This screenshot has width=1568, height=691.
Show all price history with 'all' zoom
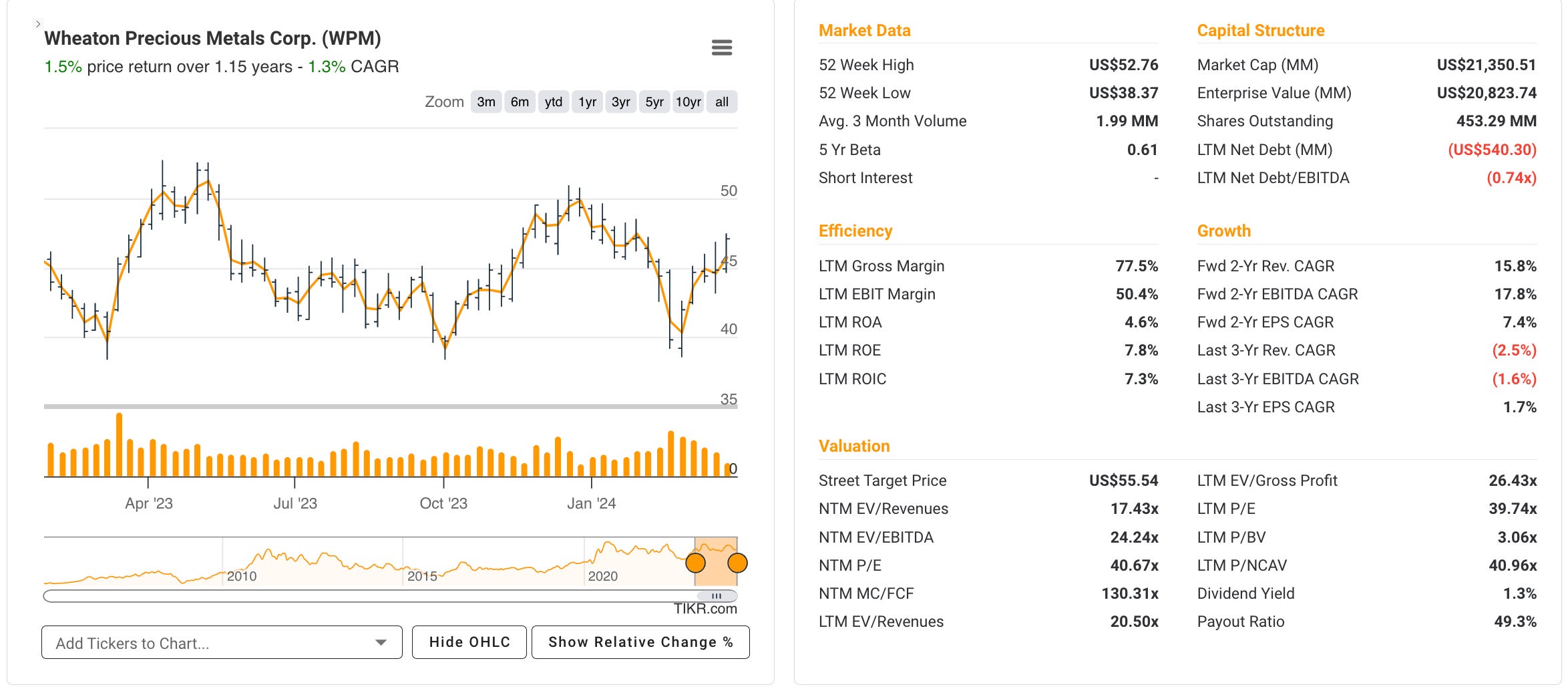(721, 102)
